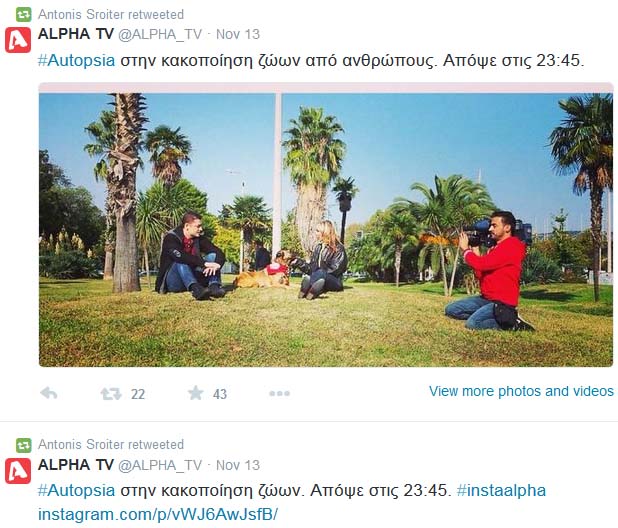Open the #Autopsia hashtag in first tweet
Viewport: 618px width, 528px height.
[x=76, y=61]
